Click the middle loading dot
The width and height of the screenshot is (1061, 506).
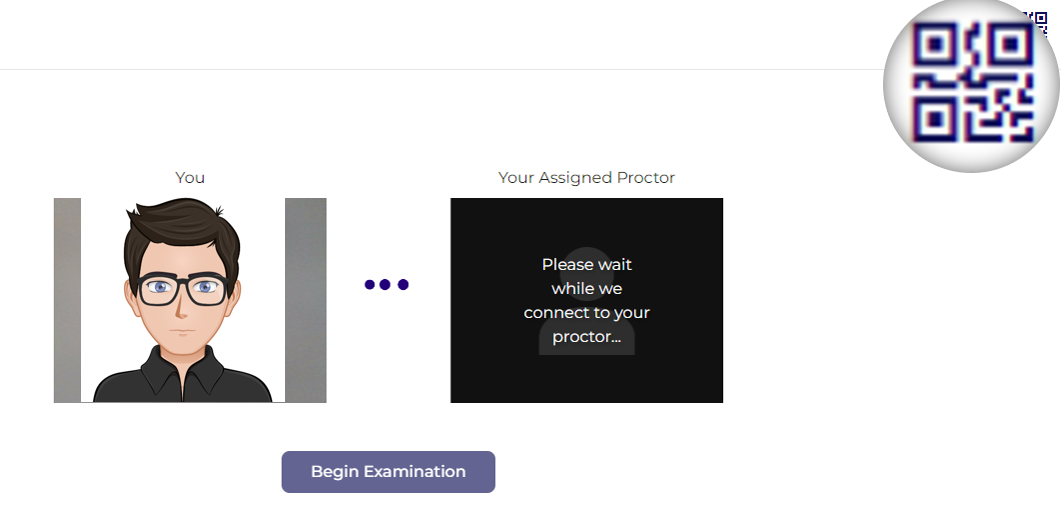pos(385,285)
